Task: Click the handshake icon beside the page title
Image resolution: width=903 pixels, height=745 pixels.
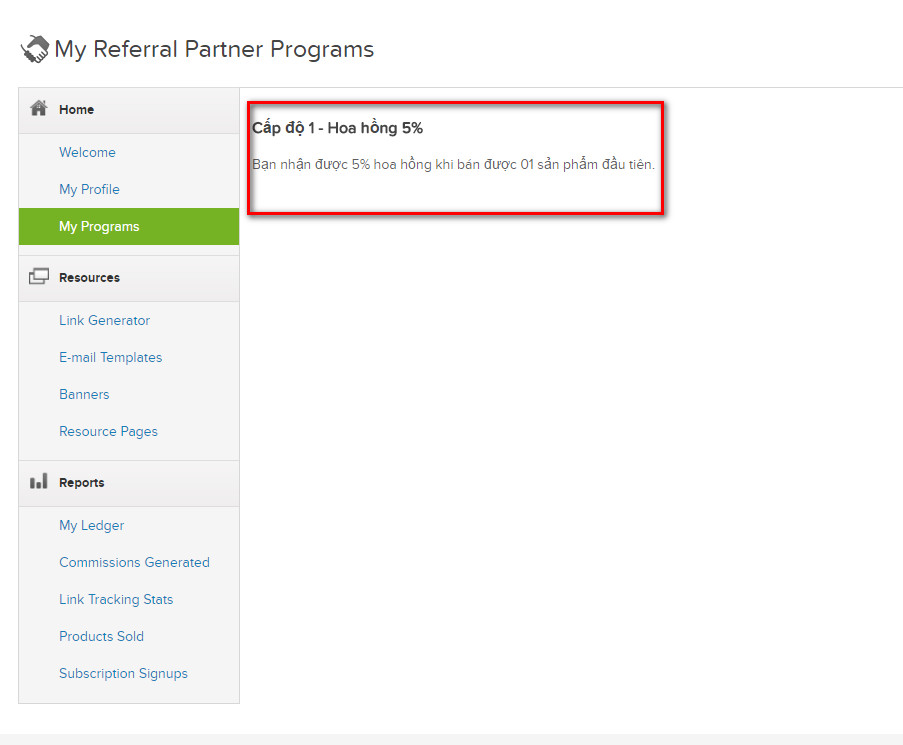Action: [35, 49]
